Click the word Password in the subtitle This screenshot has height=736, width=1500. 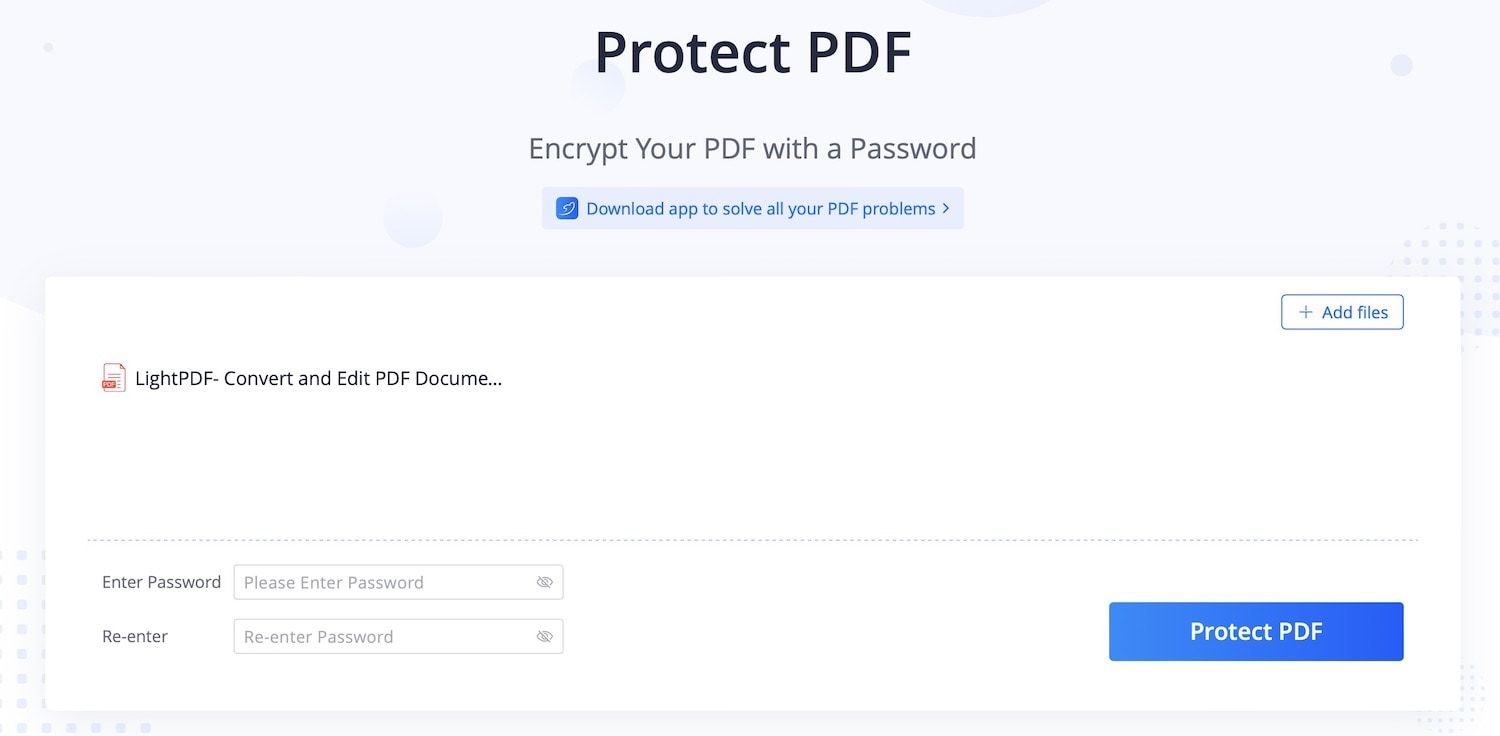(x=912, y=148)
